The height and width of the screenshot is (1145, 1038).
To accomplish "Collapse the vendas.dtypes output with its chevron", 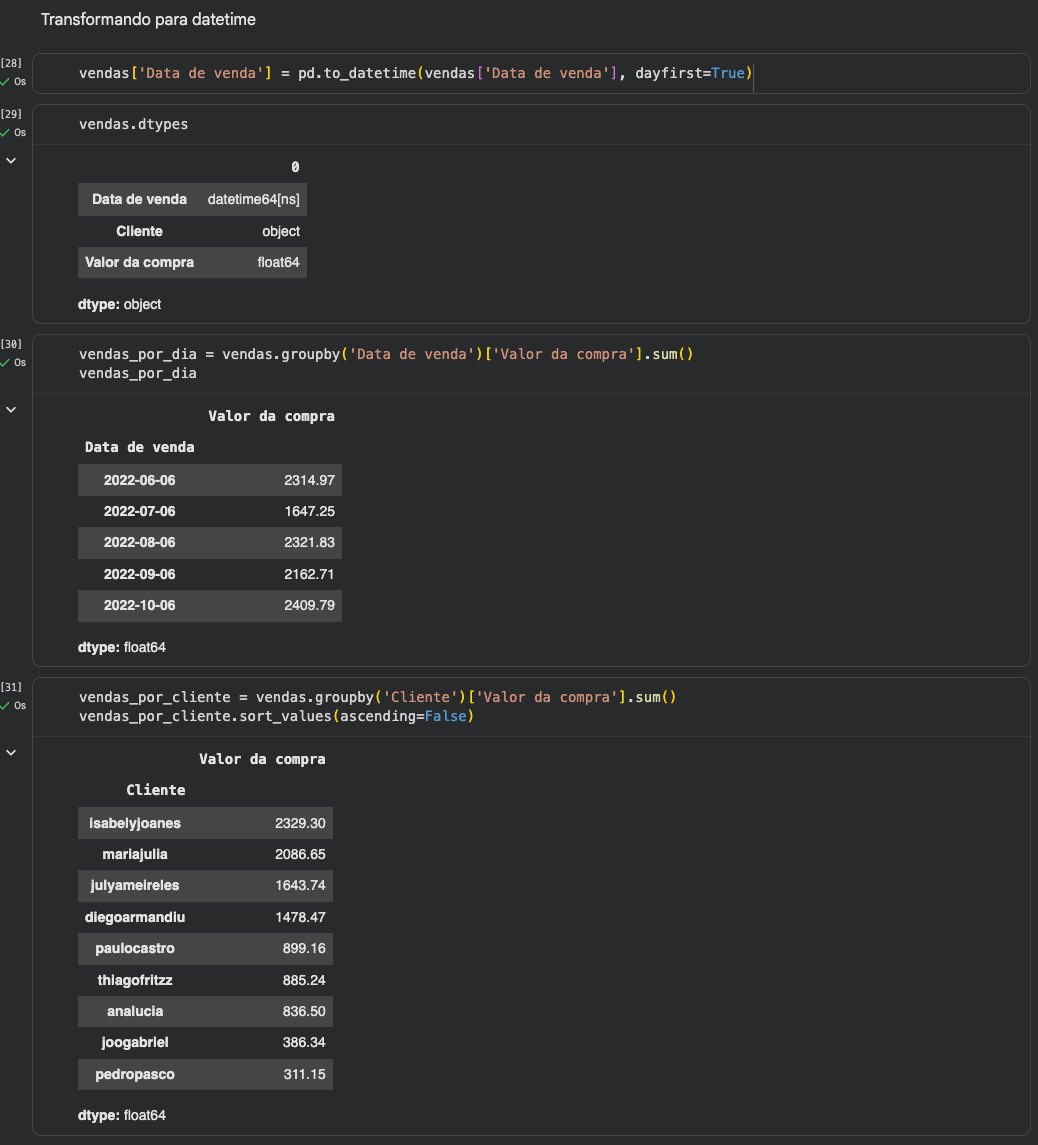I will (x=11, y=160).
